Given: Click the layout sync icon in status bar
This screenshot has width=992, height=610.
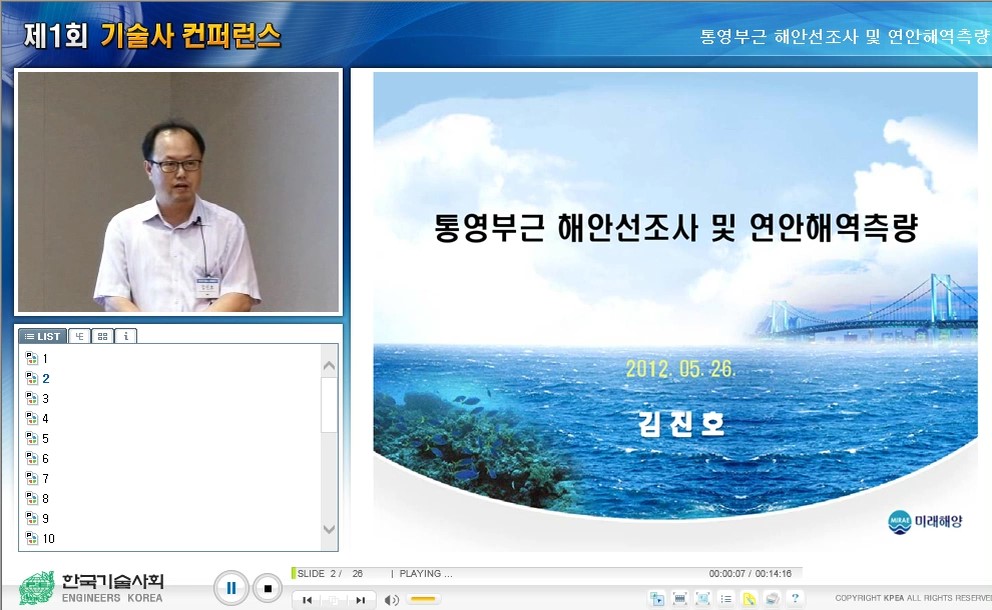Looking at the screenshot, I should pyautogui.click(x=657, y=598).
